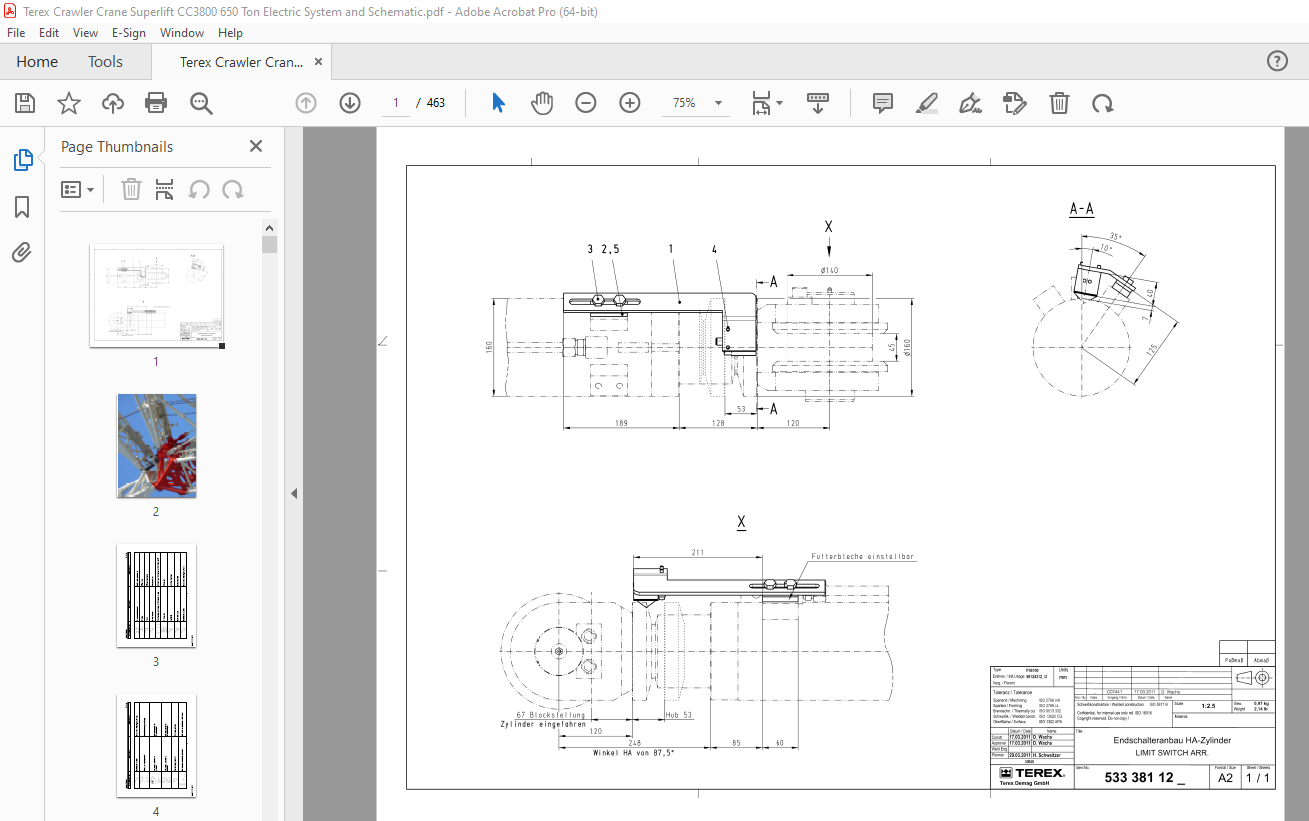Print the document using printer icon
The image size is (1309, 821).
156,103
